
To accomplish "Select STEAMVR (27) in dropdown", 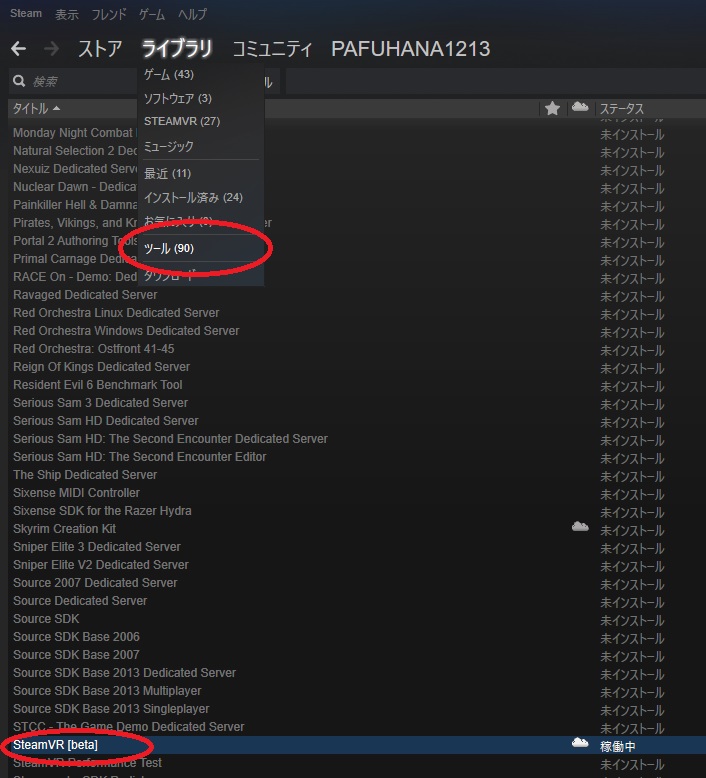I will click(182, 121).
